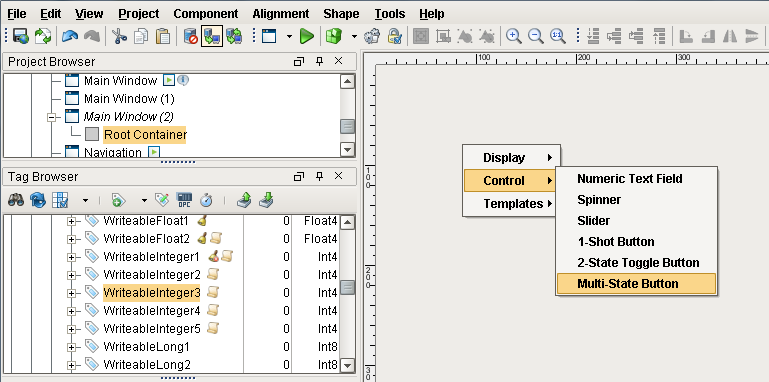
Task: Click the grid checkmark icon in Tag Browser
Action: [x=60, y=200]
